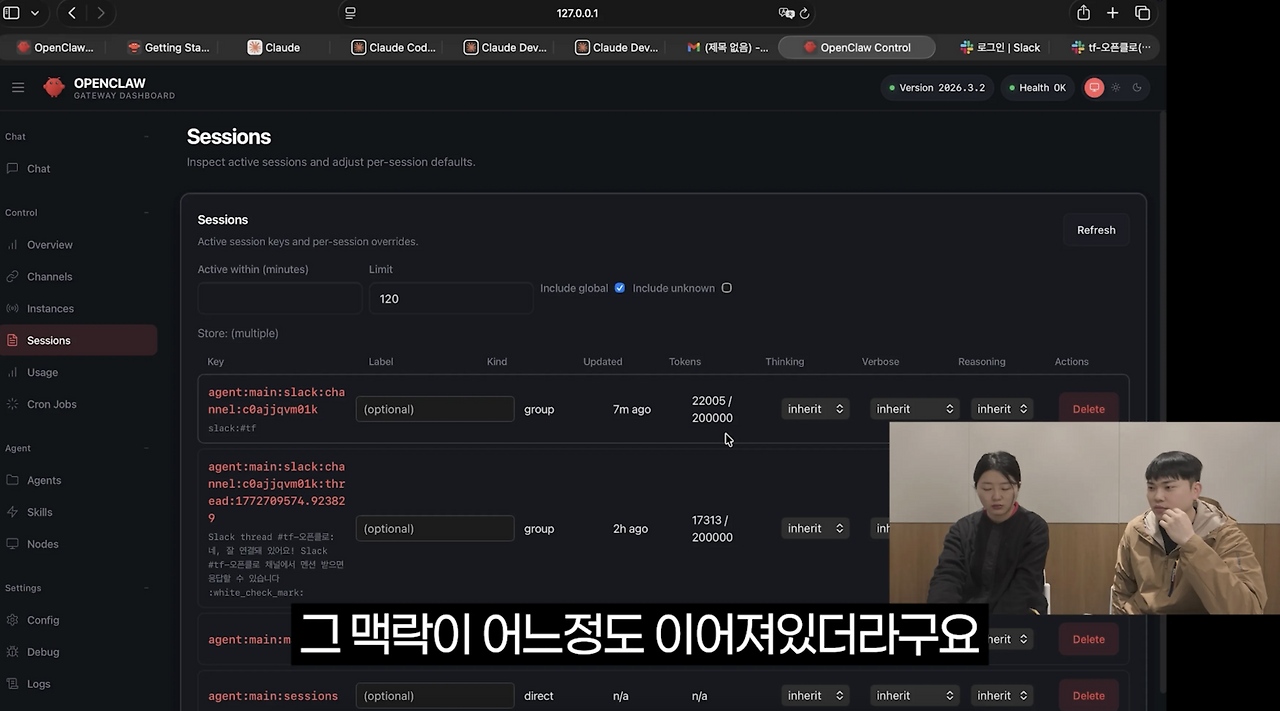Image resolution: width=1280 pixels, height=711 pixels.
Task: Select Skills under the Agent section
Action: (x=41, y=512)
